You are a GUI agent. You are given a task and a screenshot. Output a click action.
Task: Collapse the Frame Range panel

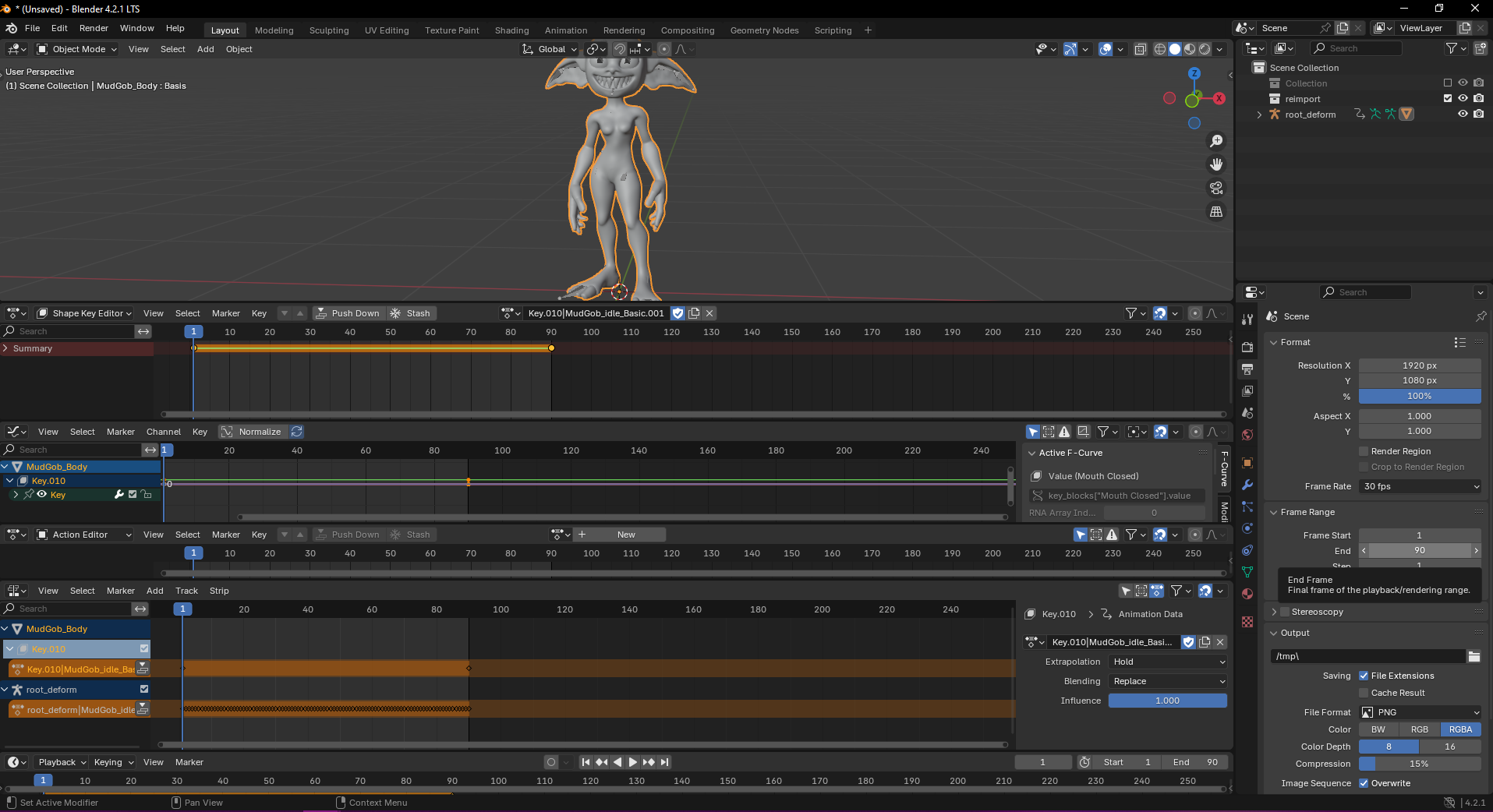pyautogui.click(x=1274, y=512)
